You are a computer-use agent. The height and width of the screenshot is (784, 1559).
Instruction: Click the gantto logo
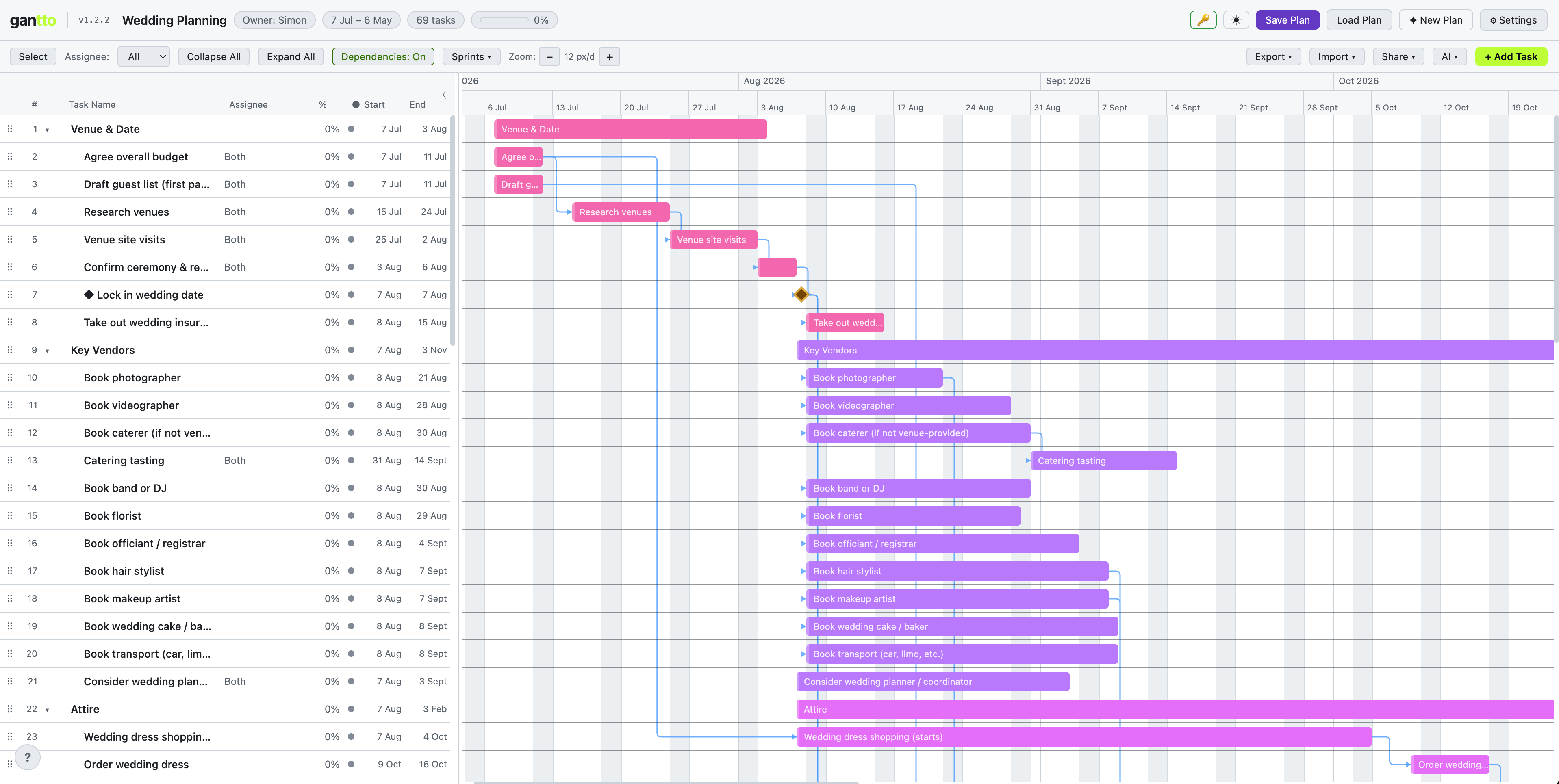[x=33, y=20]
